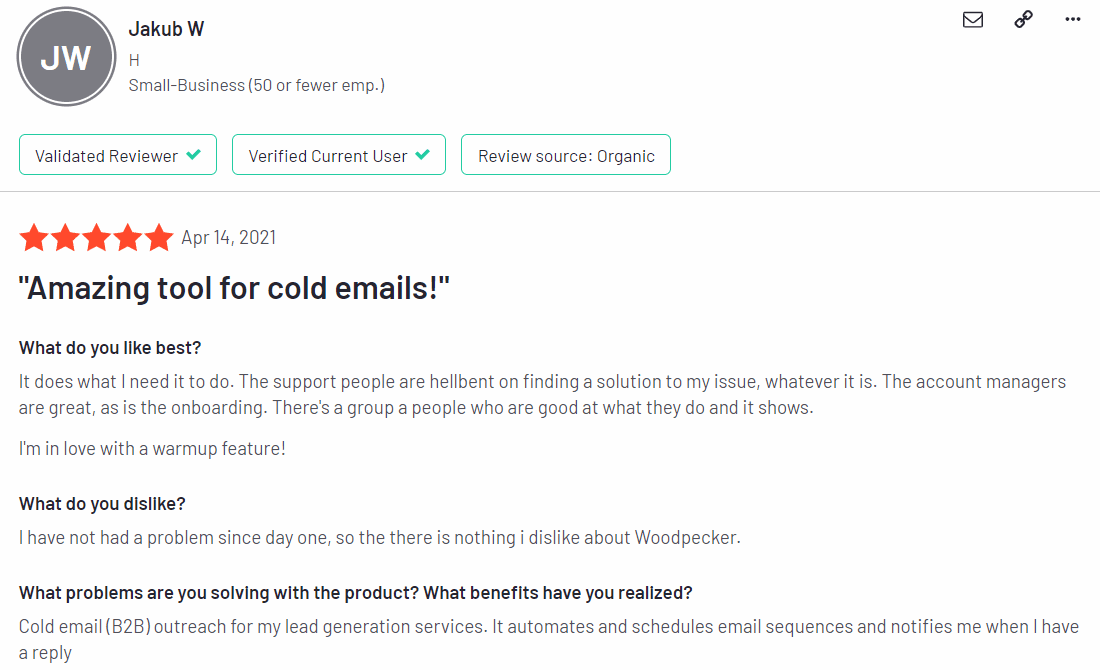Screen dimensions: 1100x670
Task: Click the third orange rating star
Action: click(97, 237)
